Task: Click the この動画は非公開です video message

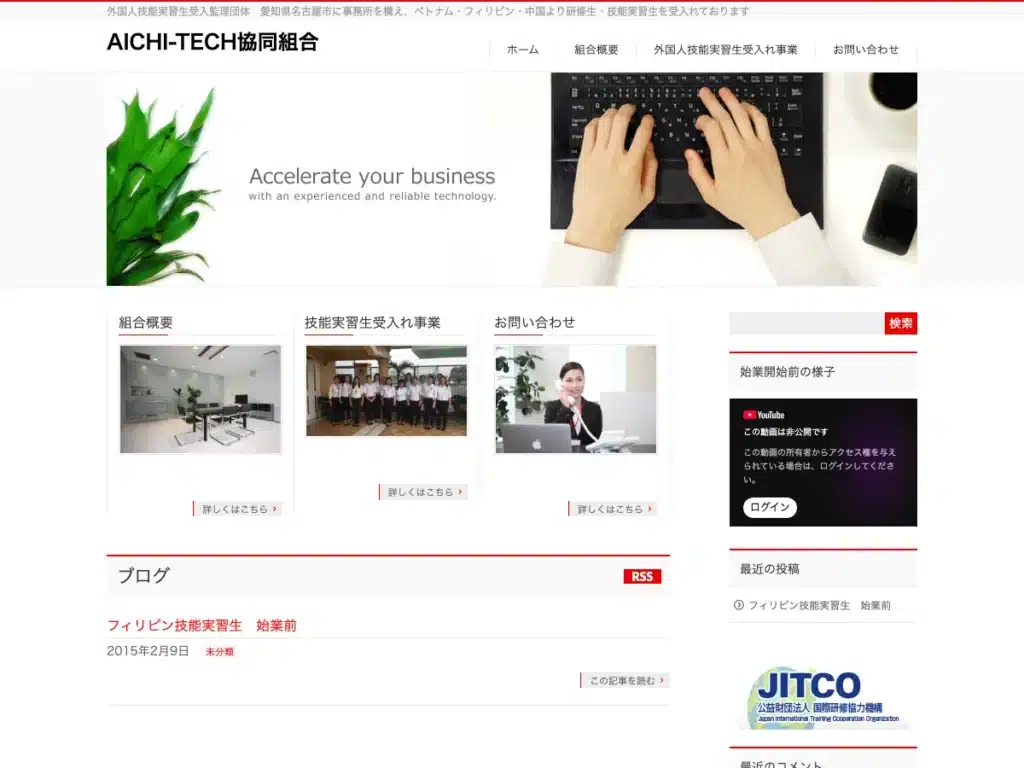Action: pos(785,432)
